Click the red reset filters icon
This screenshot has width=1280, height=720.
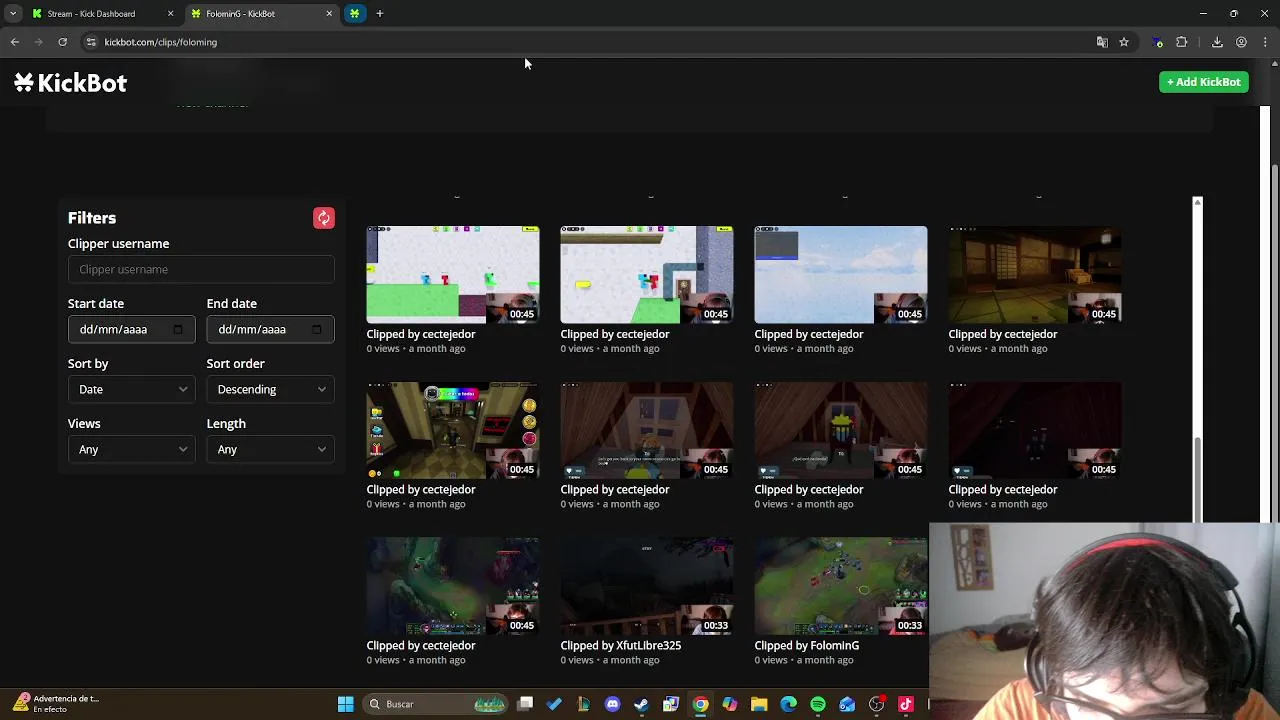click(x=323, y=218)
